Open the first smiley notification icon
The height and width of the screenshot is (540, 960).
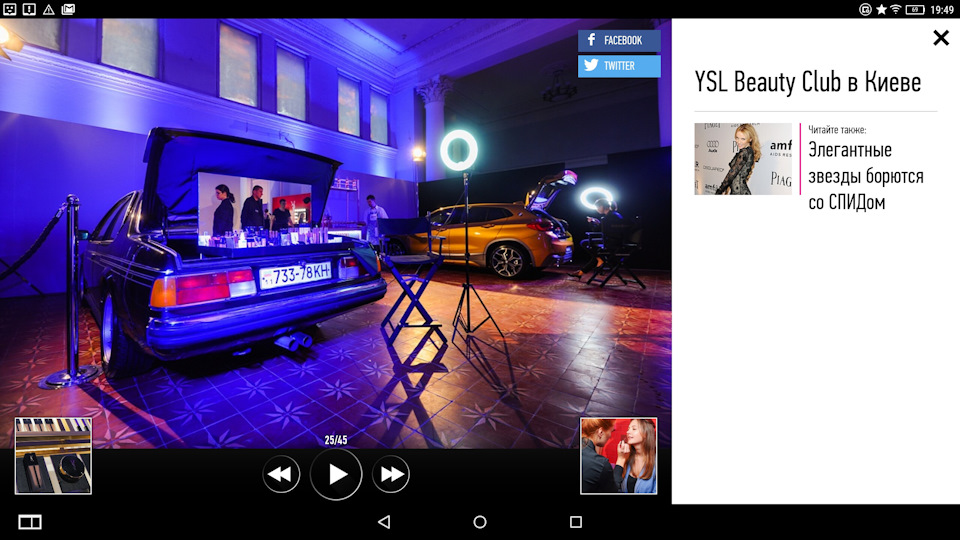tap(9, 9)
